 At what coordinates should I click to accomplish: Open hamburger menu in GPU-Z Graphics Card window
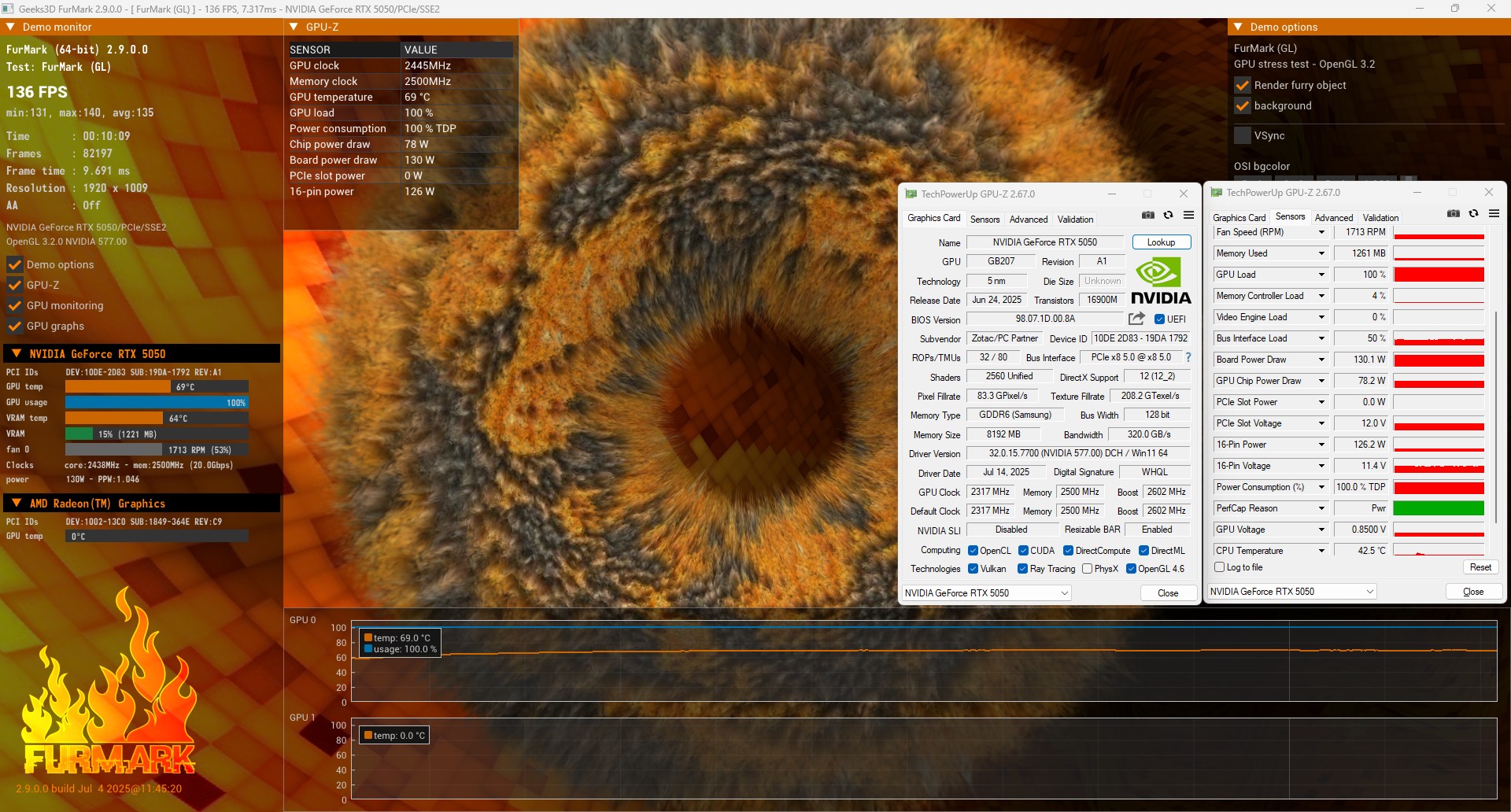tap(1189, 215)
